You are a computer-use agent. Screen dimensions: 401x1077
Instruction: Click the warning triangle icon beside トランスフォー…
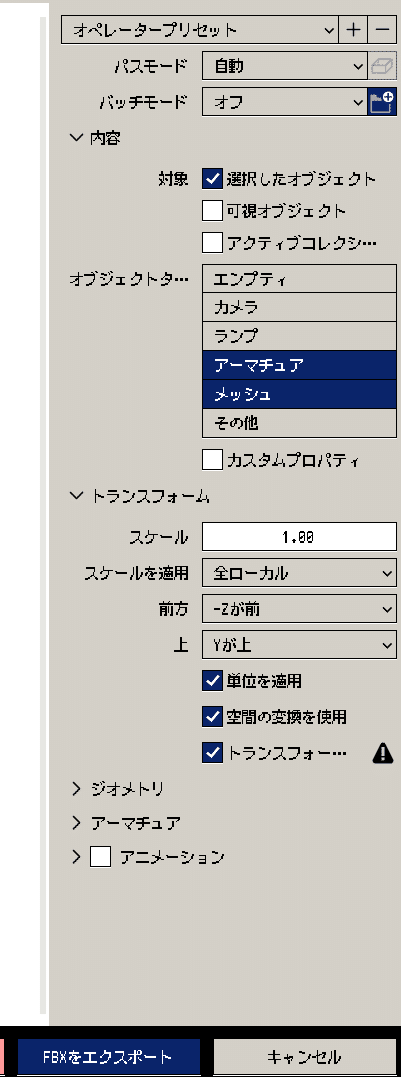point(382,753)
